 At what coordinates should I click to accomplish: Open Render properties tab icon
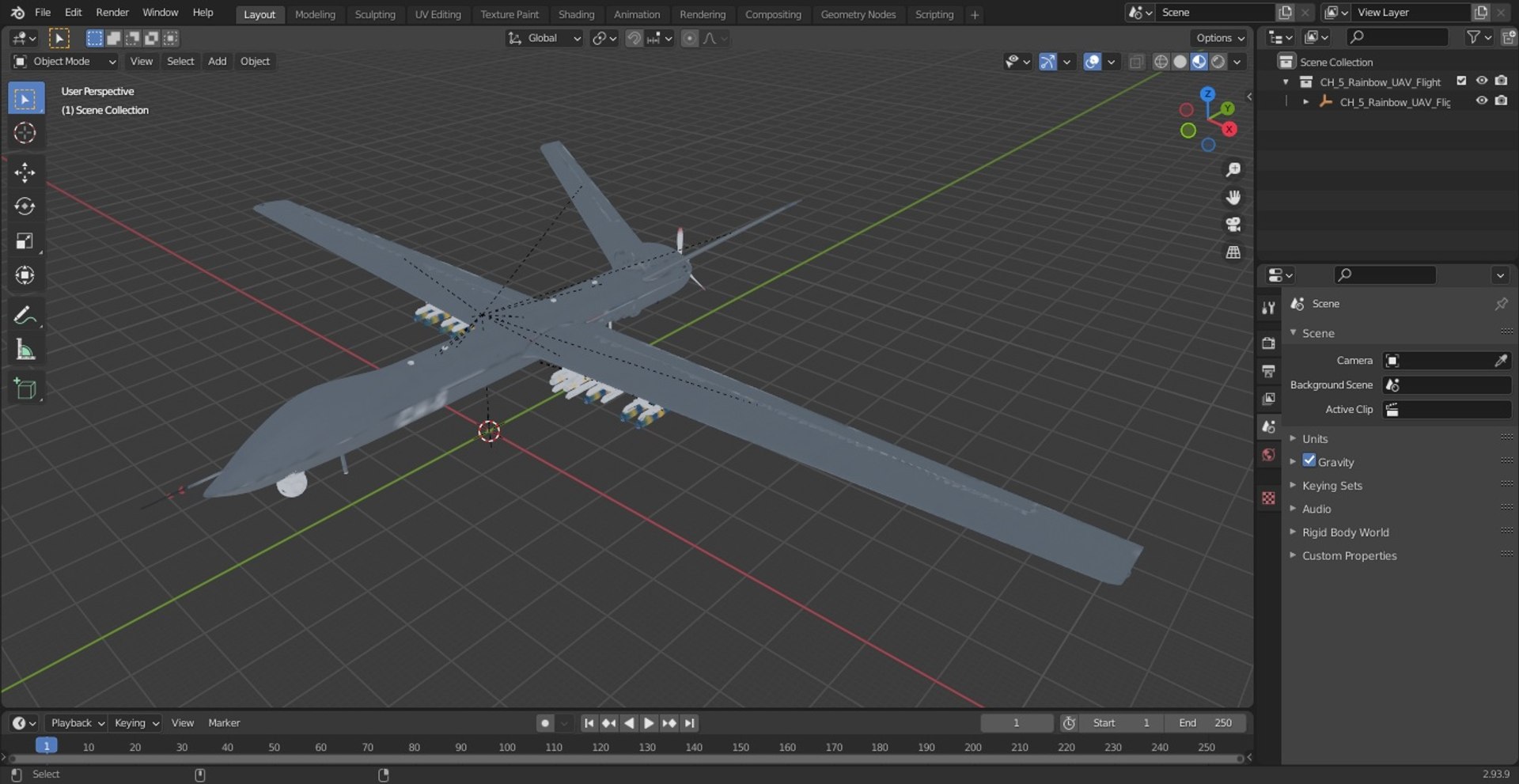coord(1269,343)
